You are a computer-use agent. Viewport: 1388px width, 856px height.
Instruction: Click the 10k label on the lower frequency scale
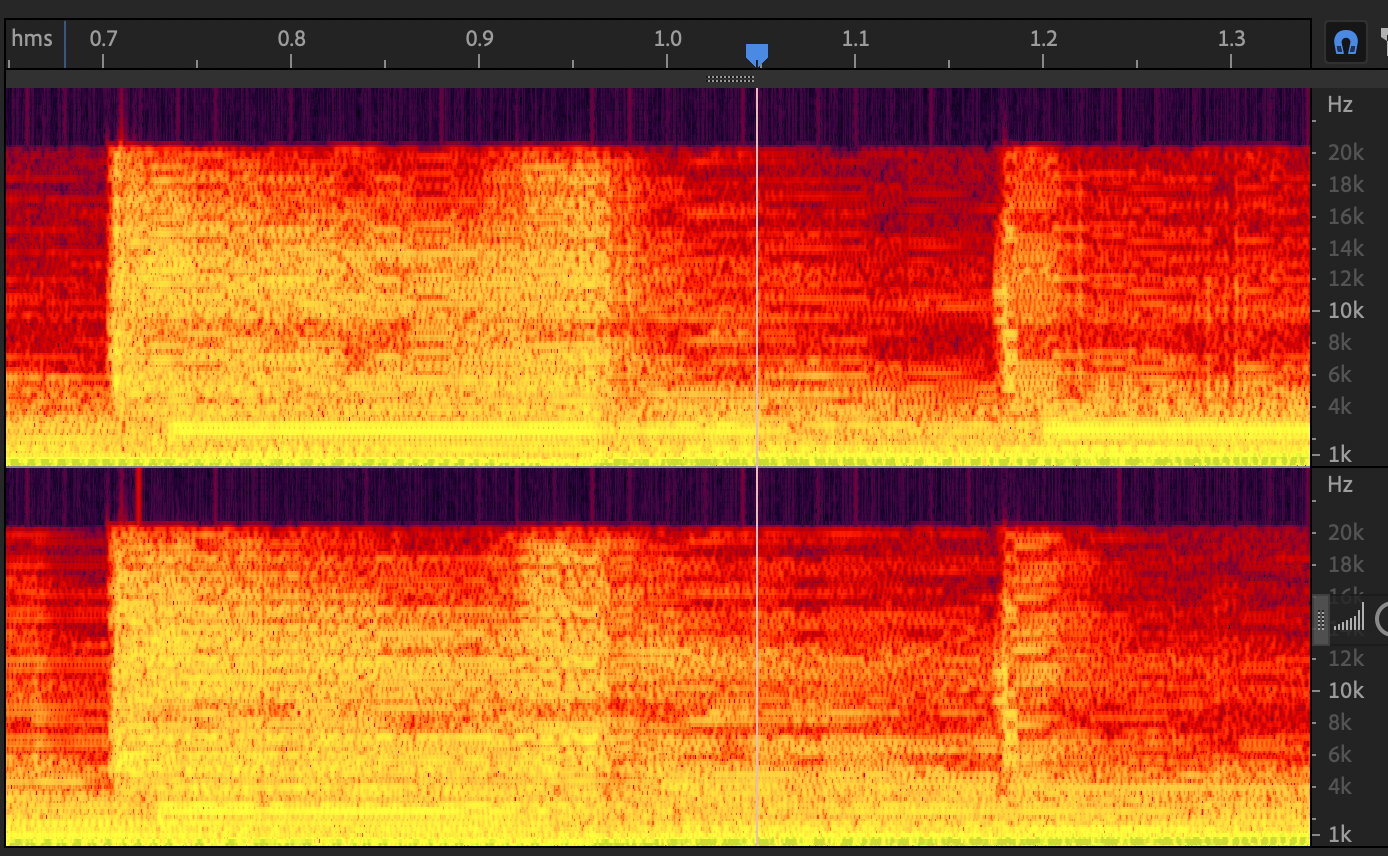pos(1345,691)
